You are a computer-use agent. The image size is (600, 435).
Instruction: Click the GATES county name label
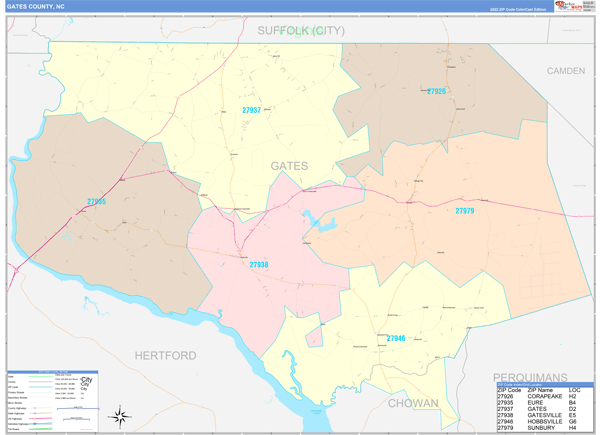[x=289, y=166]
